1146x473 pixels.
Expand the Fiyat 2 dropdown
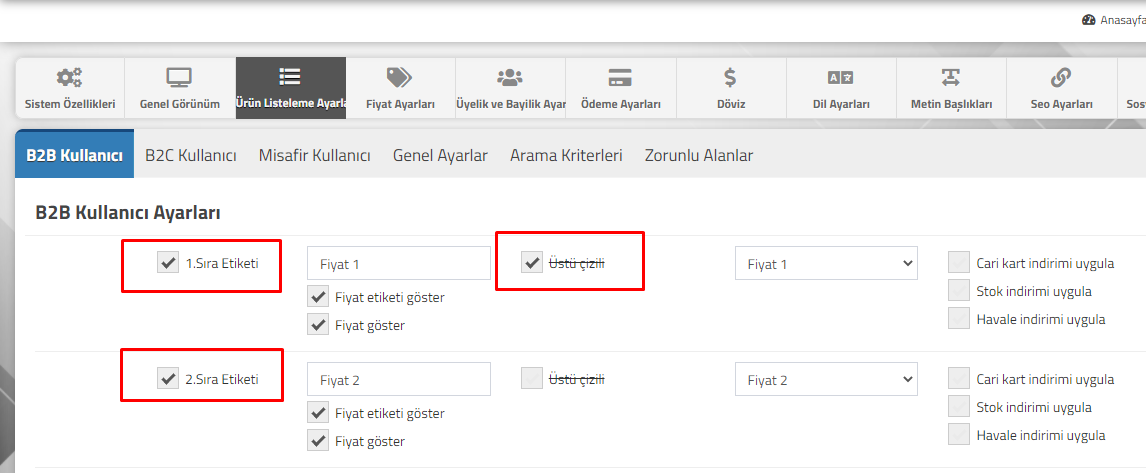point(826,379)
